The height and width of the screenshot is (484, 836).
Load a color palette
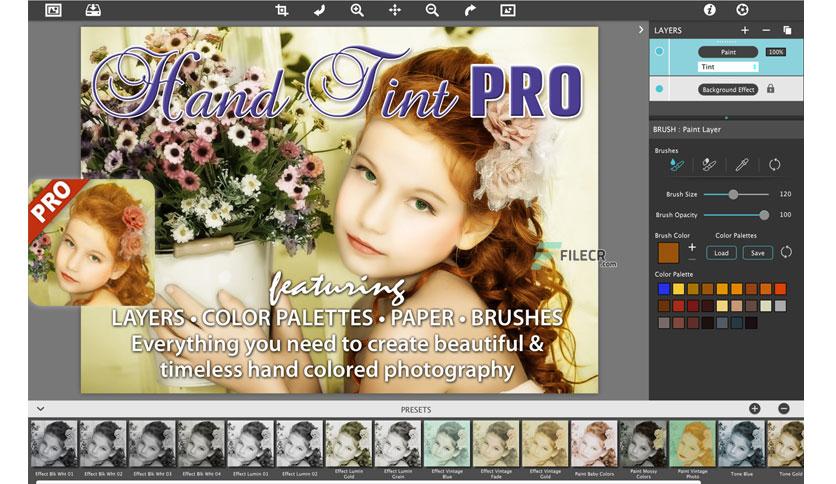(x=721, y=253)
